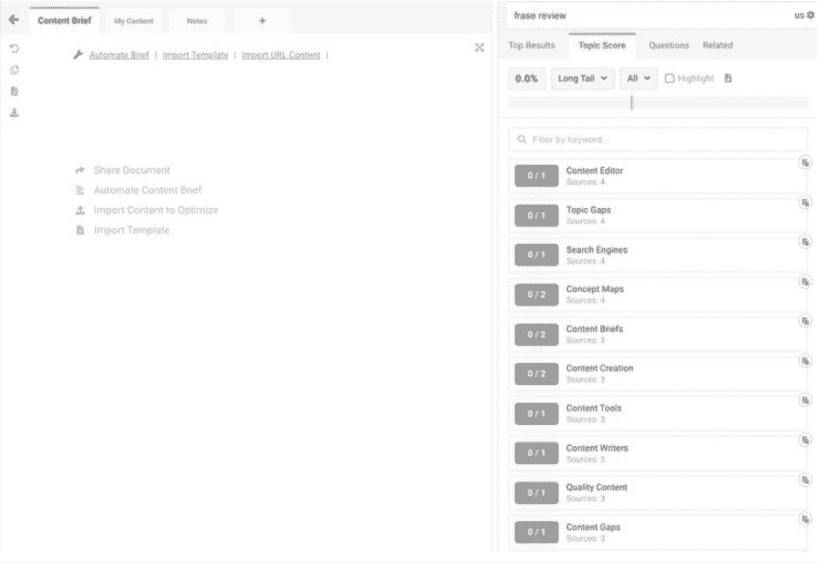The image size is (820, 563).
Task: Click the expand editor fullscreen icon
Action: [479, 48]
